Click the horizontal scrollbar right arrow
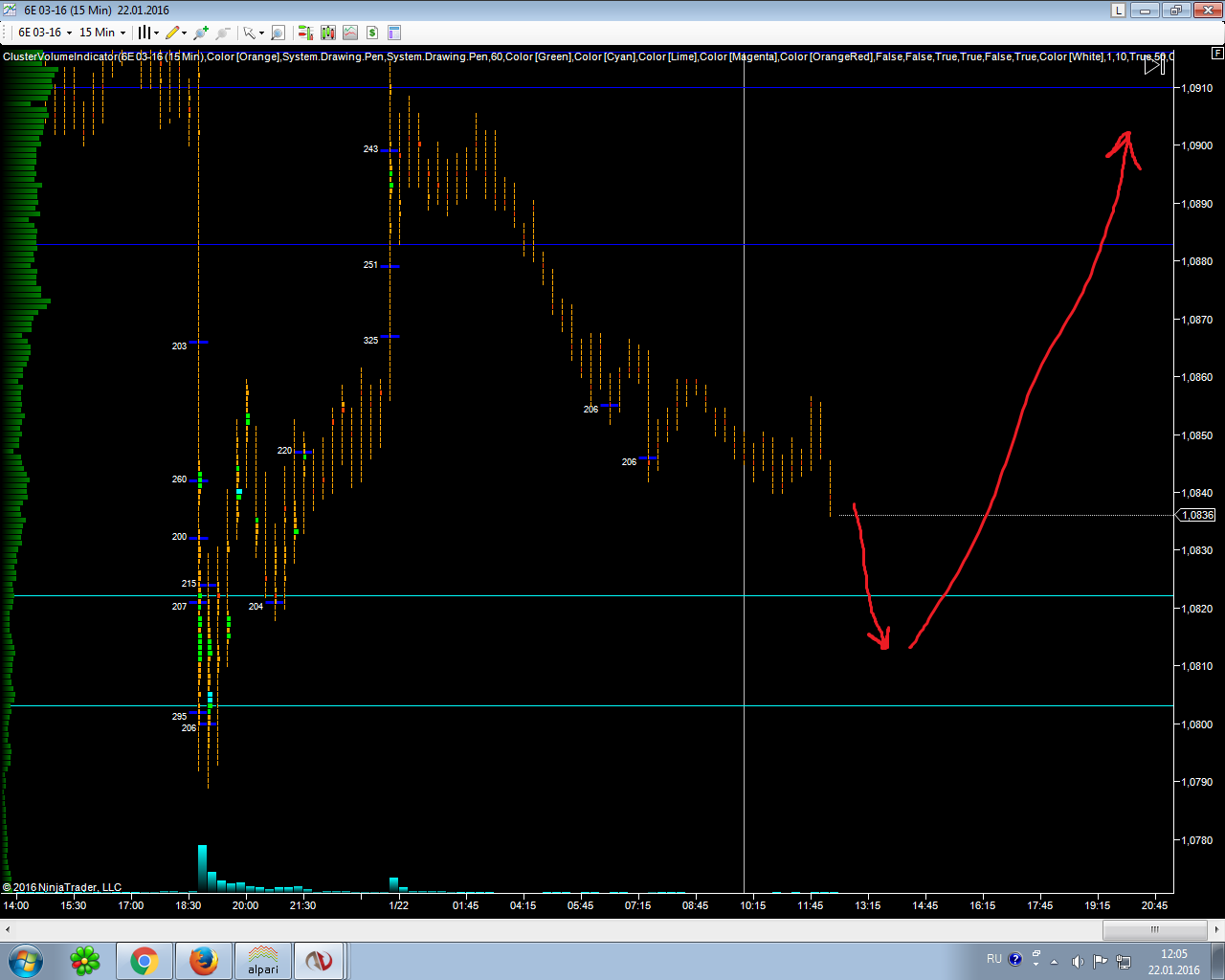Viewport: 1225px width, 980px height. (1216, 929)
